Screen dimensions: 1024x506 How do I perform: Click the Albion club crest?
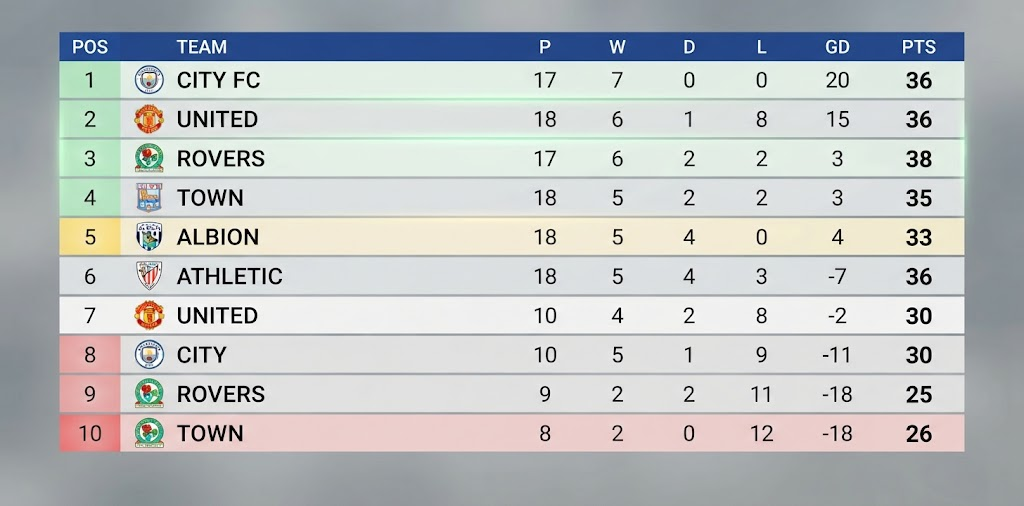(x=149, y=236)
